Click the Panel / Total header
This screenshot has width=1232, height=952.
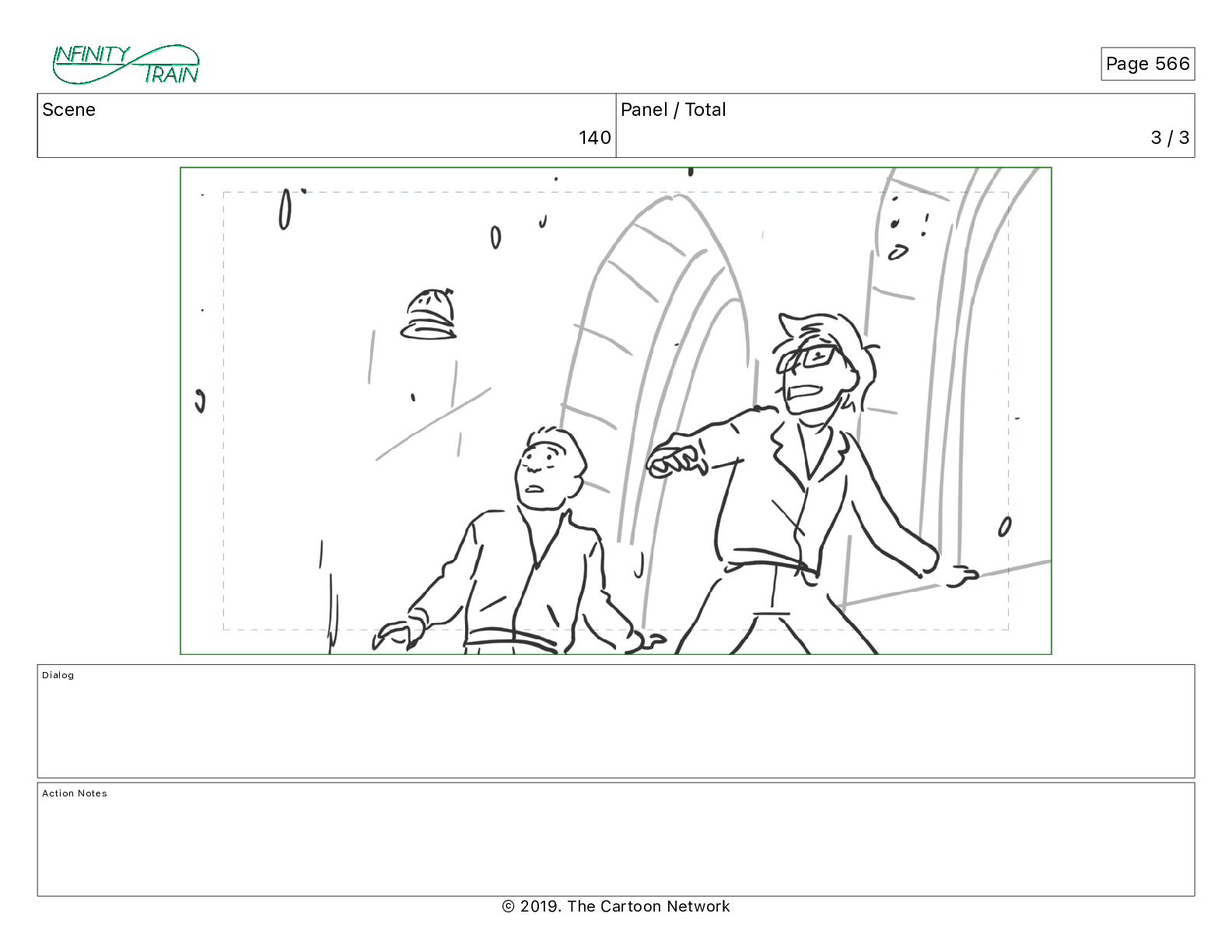point(673,110)
